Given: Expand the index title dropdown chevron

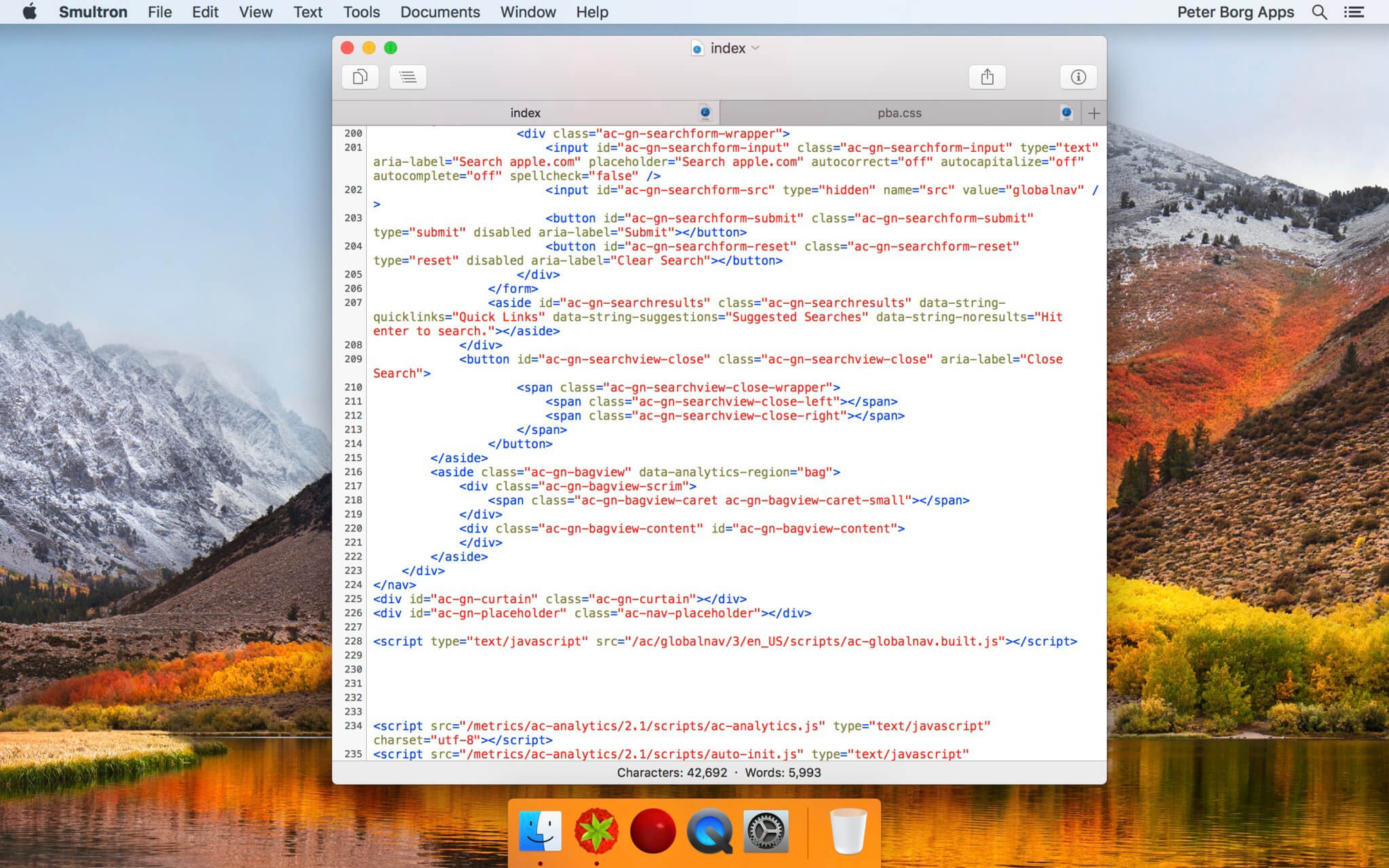Looking at the screenshot, I should 756,48.
